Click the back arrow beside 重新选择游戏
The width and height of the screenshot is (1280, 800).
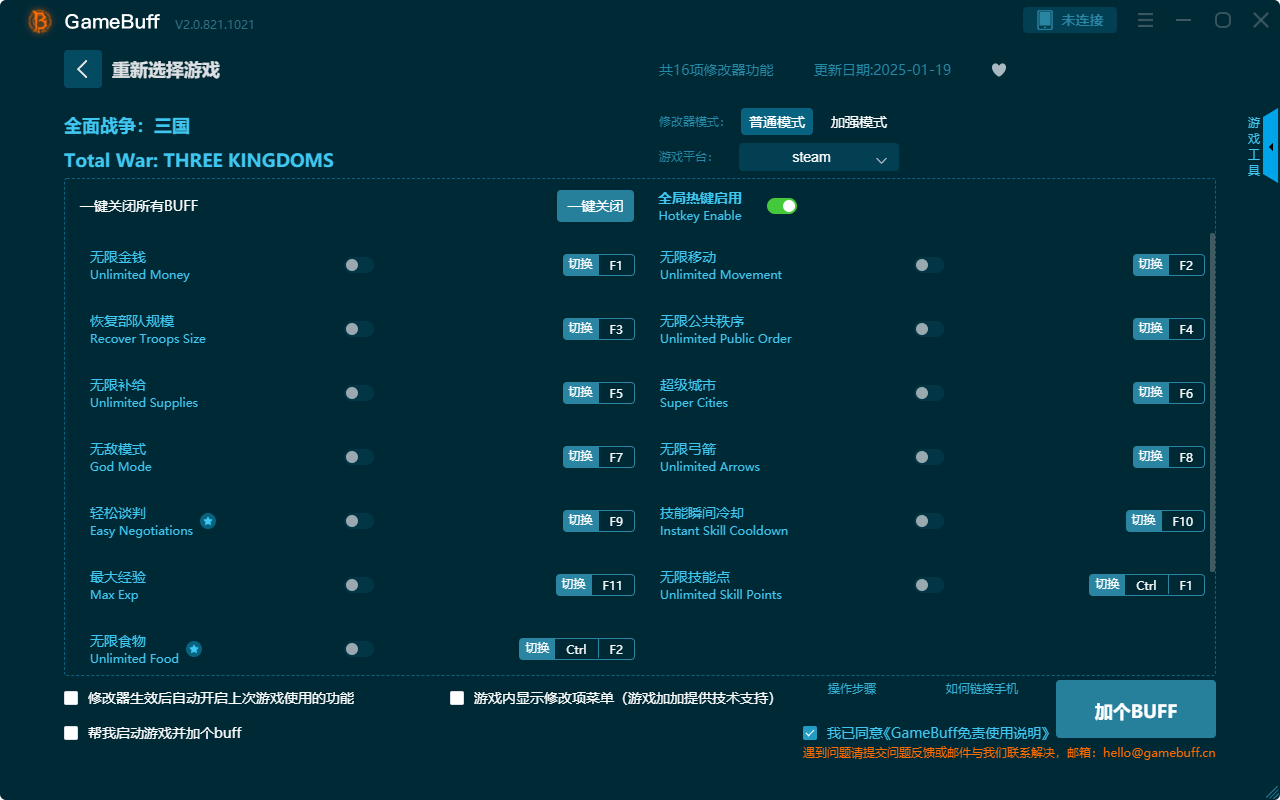[x=83, y=68]
